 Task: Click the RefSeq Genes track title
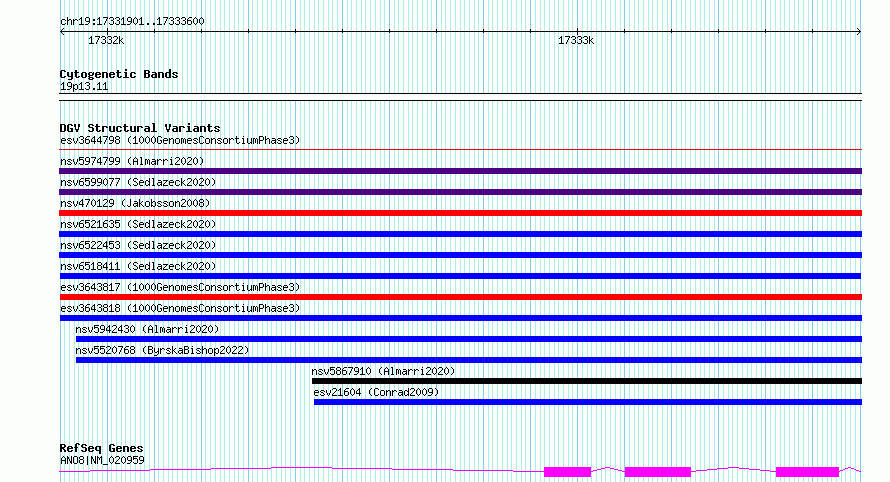coord(101,449)
